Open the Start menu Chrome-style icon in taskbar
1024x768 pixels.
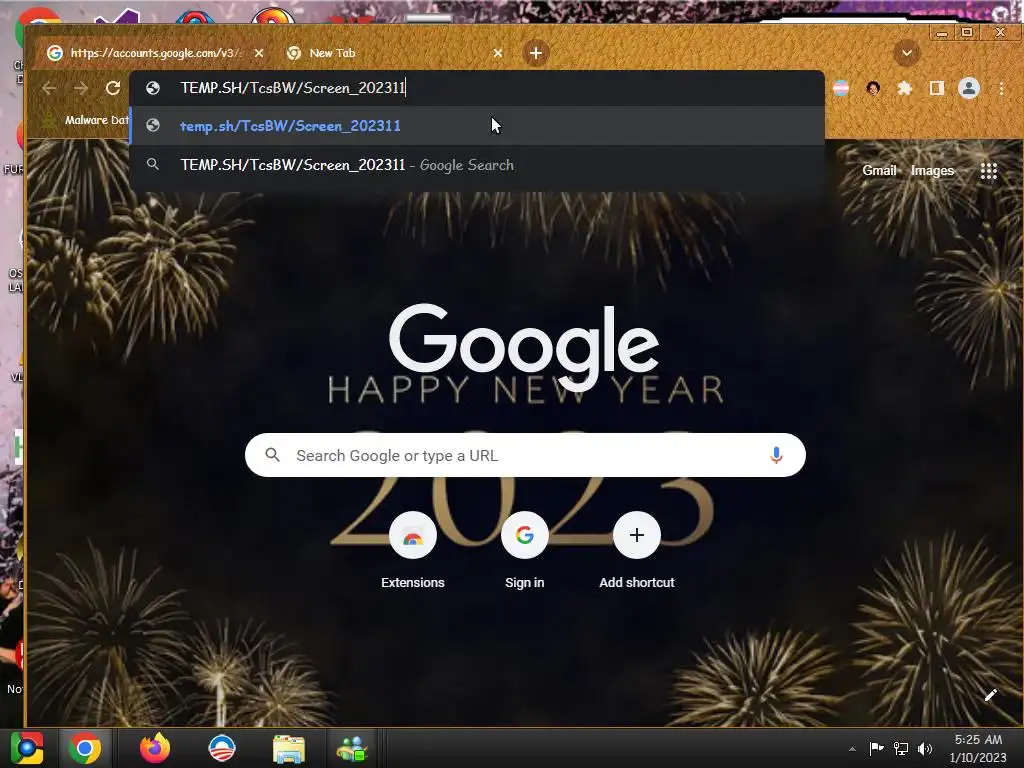pos(27,748)
